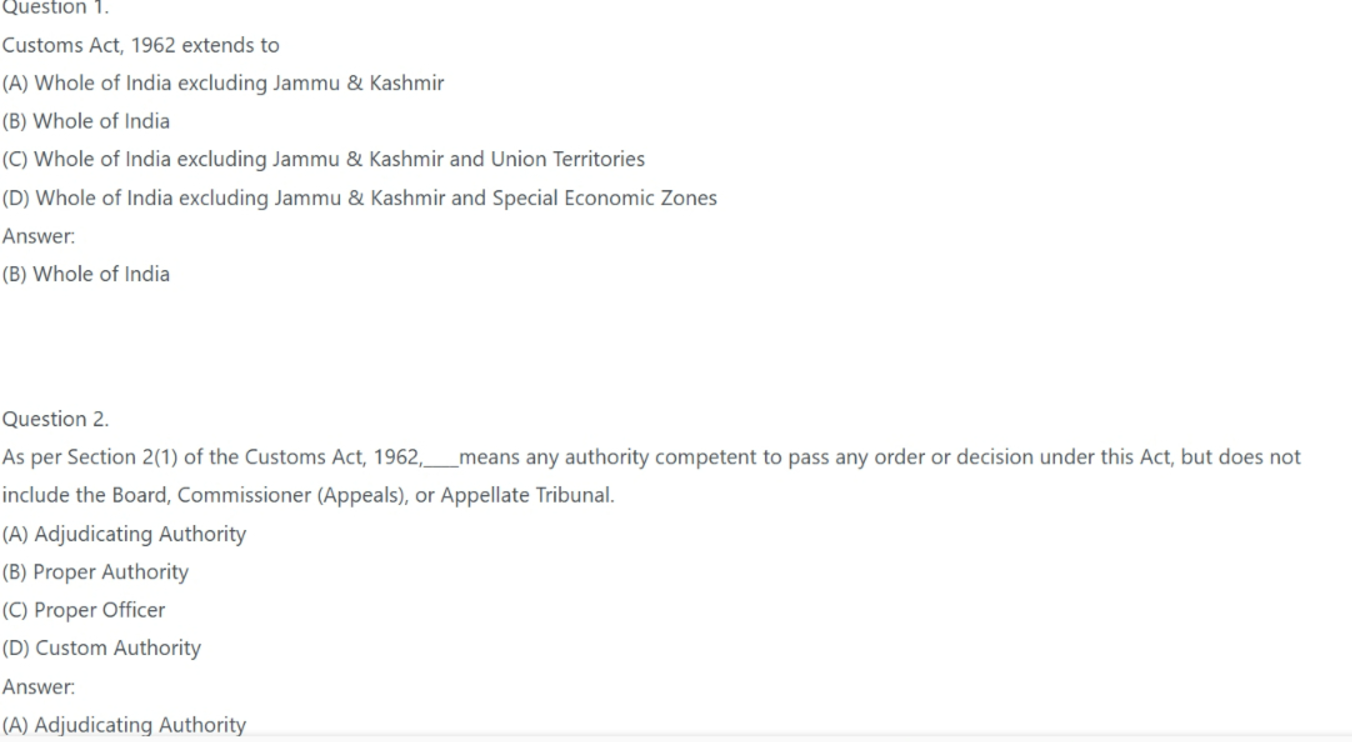Click the Question 1 answer Whole of India
The height and width of the screenshot is (742, 1352).
[86, 274]
